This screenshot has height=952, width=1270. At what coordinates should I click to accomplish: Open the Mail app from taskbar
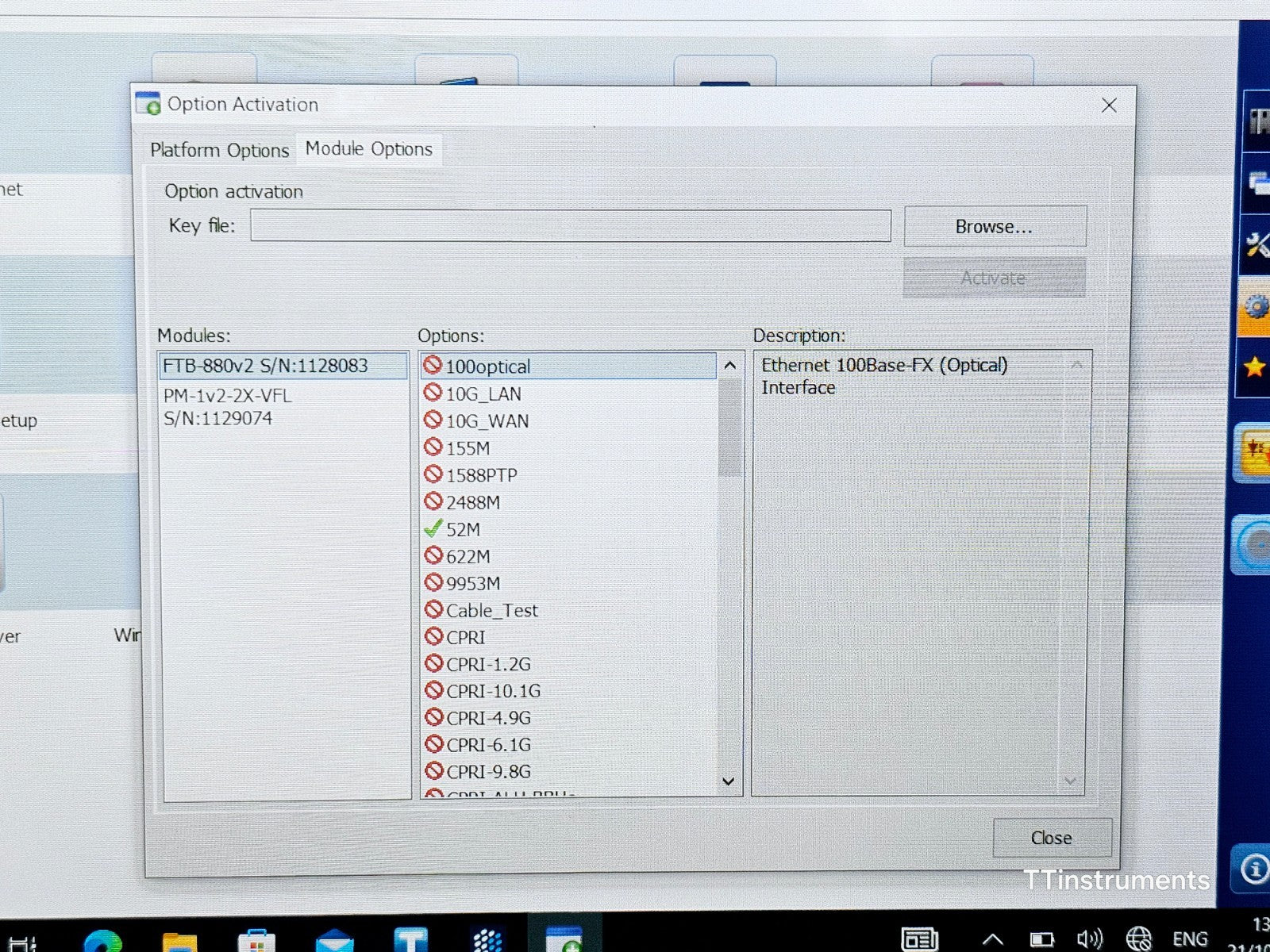(x=334, y=942)
